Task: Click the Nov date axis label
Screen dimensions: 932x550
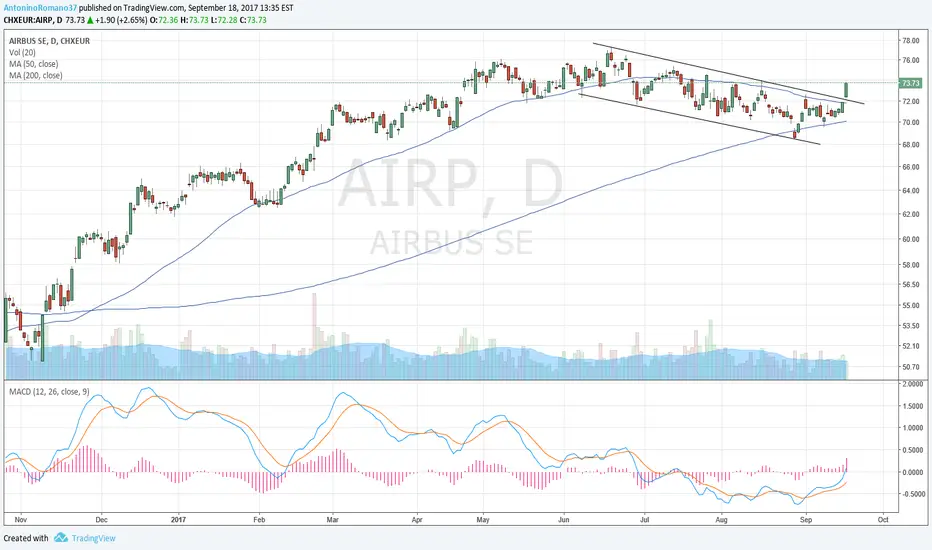Action: [x=21, y=520]
